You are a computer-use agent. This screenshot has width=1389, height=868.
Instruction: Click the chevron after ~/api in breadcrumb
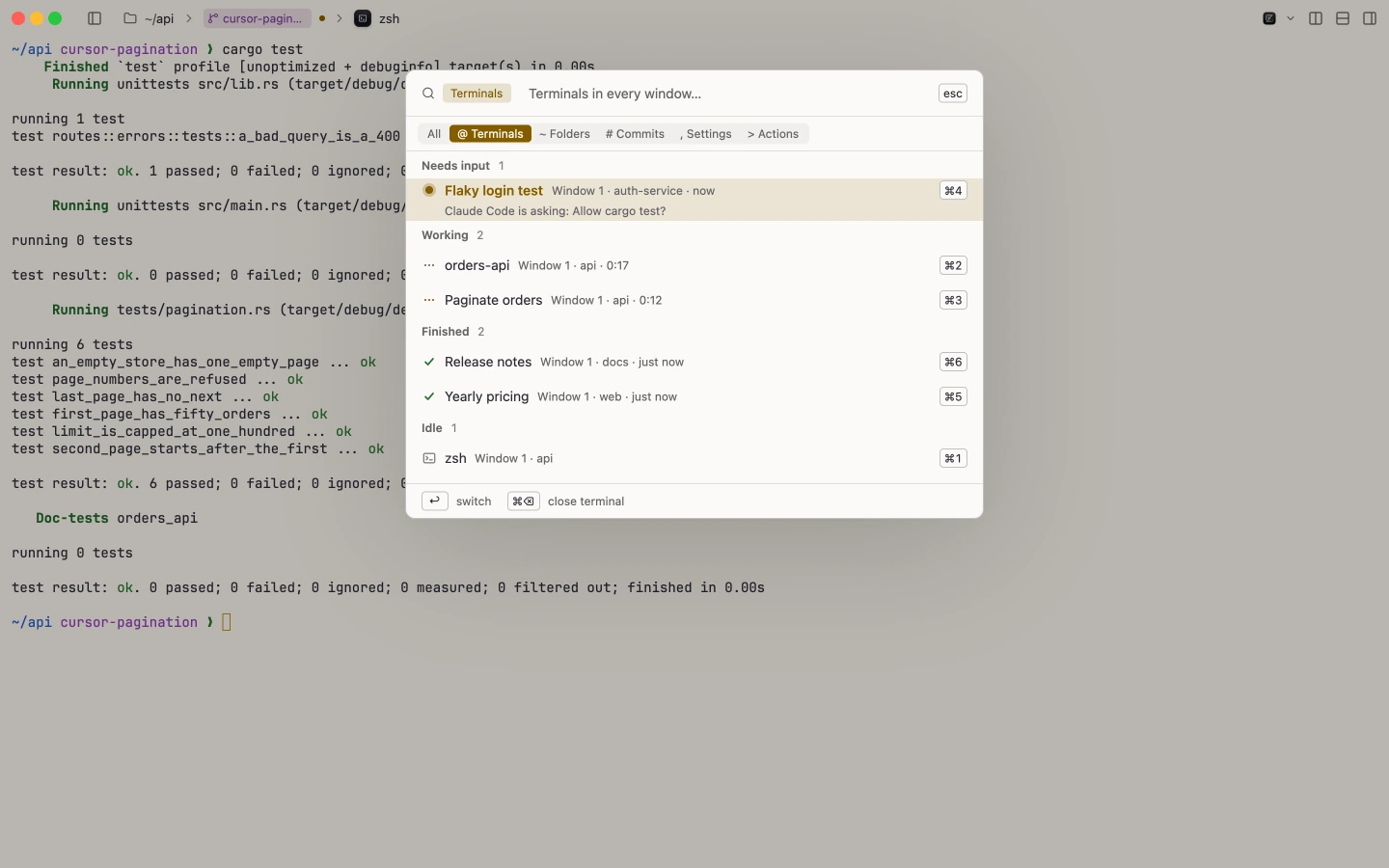tap(188, 18)
